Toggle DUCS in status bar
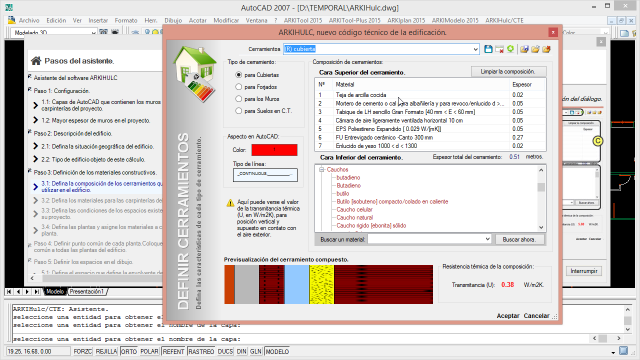The image size is (640, 360). click(x=225, y=351)
